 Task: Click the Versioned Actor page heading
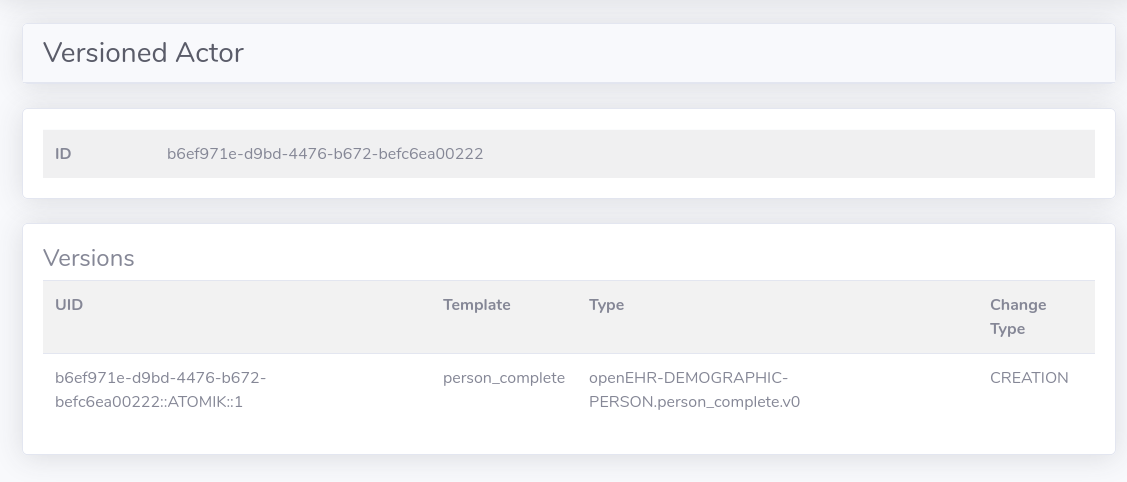tap(143, 53)
